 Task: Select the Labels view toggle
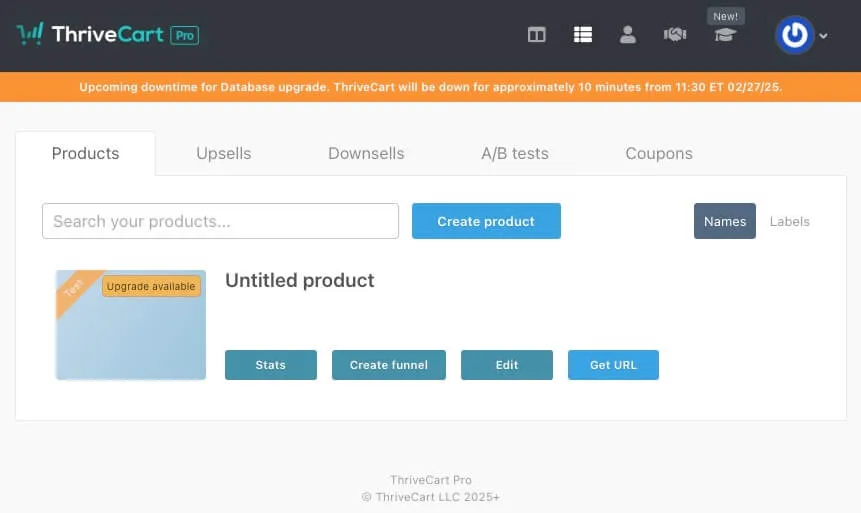[x=789, y=221]
